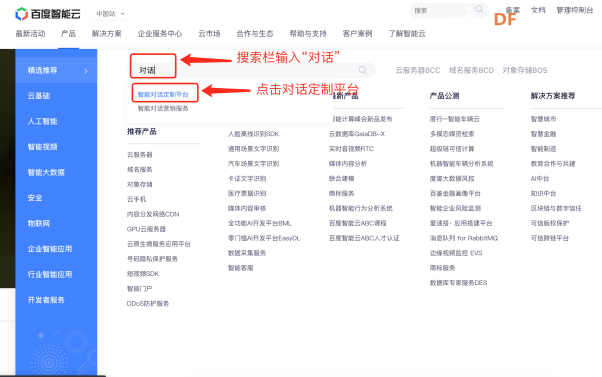Open 短视频SDK product link

click(143, 274)
